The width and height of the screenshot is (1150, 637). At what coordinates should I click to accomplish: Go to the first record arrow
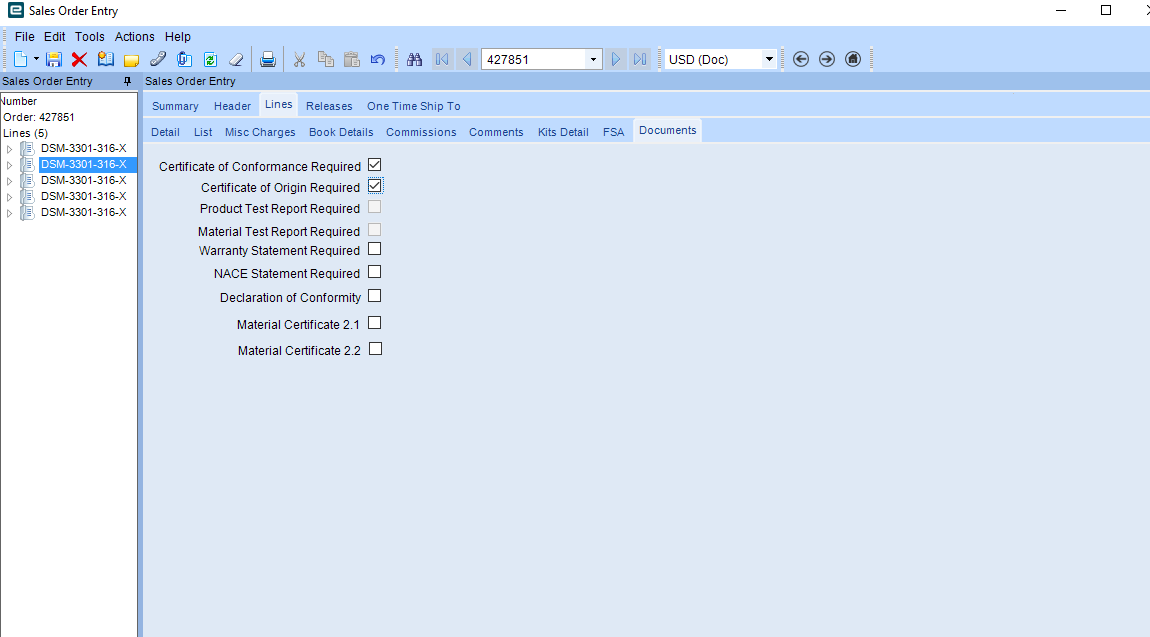click(442, 59)
